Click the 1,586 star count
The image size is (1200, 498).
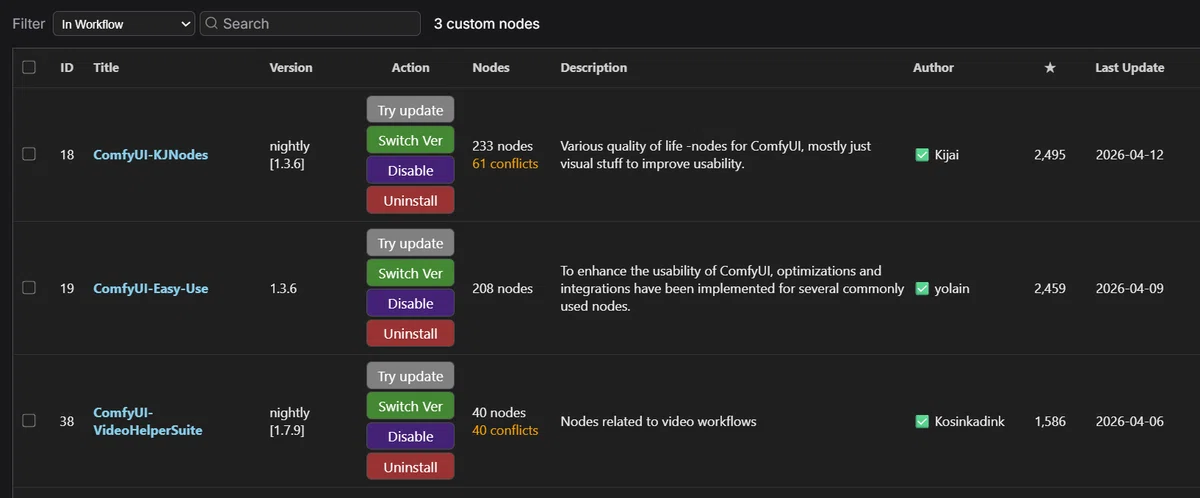[1050, 421]
